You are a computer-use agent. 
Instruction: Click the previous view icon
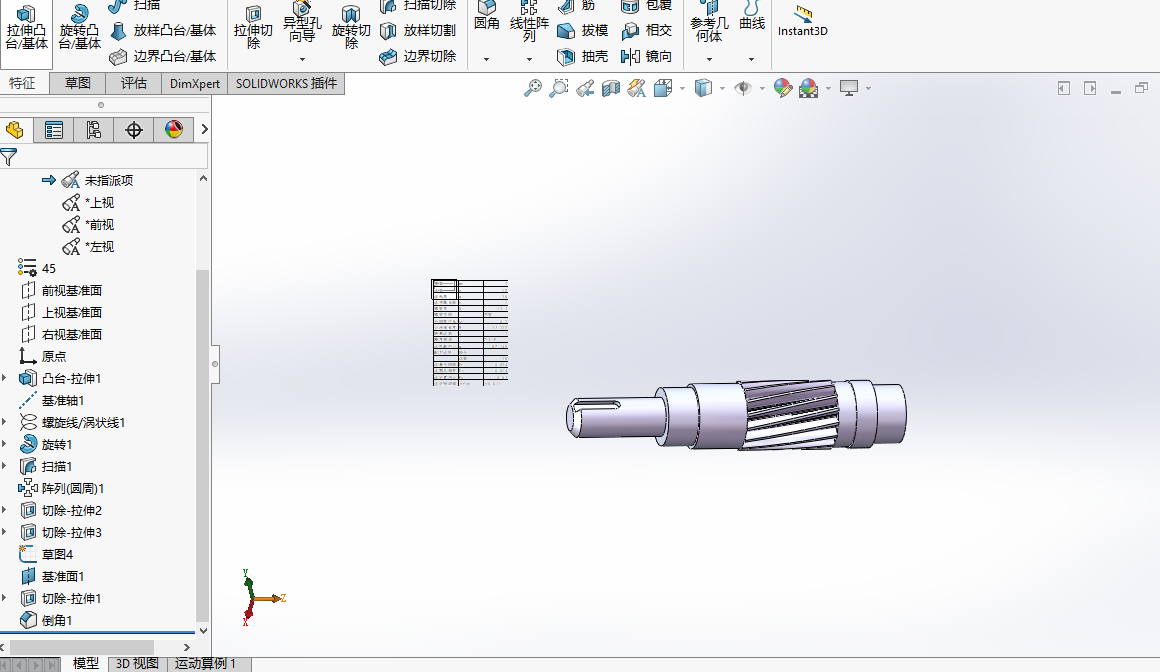[x=585, y=89]
